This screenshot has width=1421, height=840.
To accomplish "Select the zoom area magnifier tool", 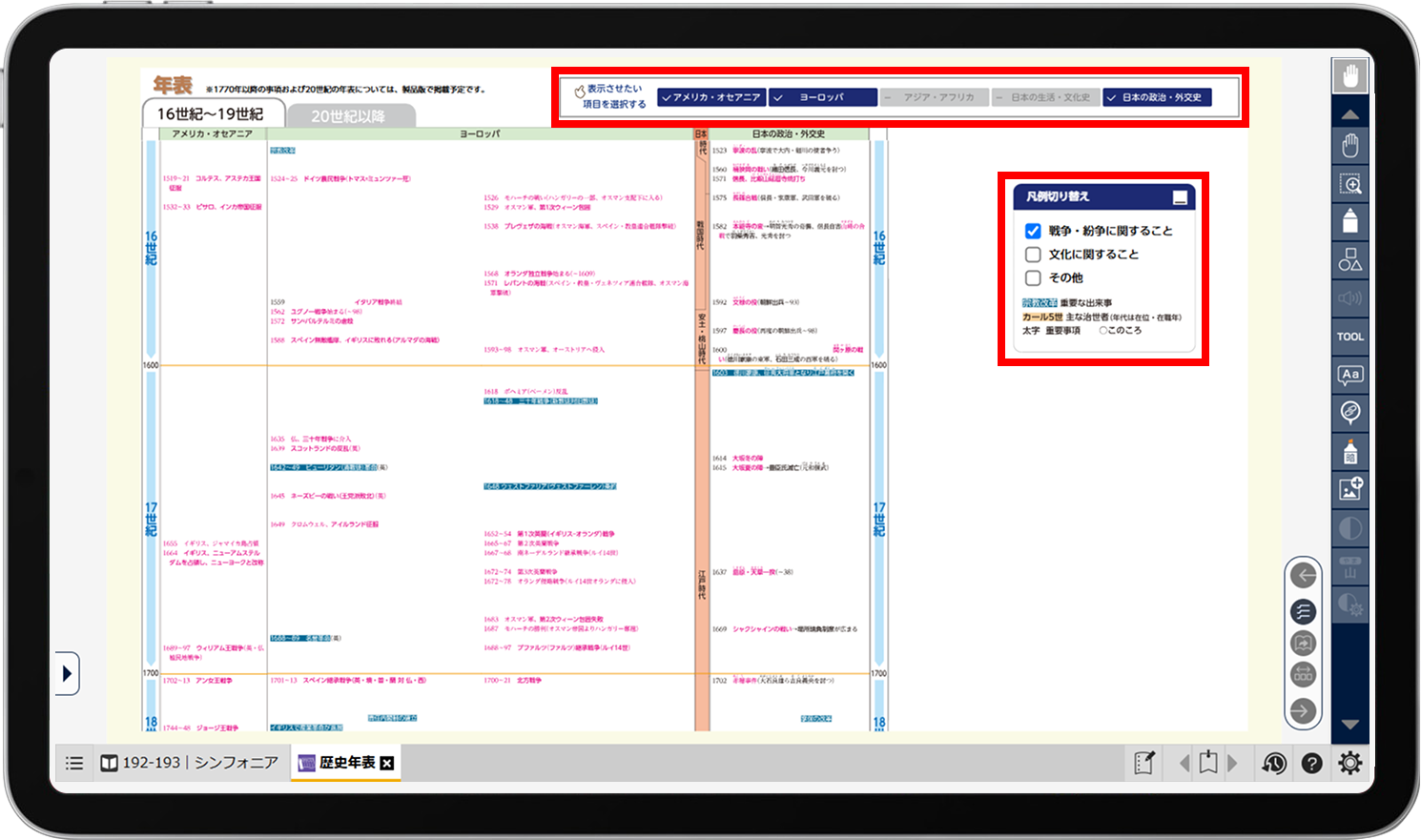I will pos(1349,184).
